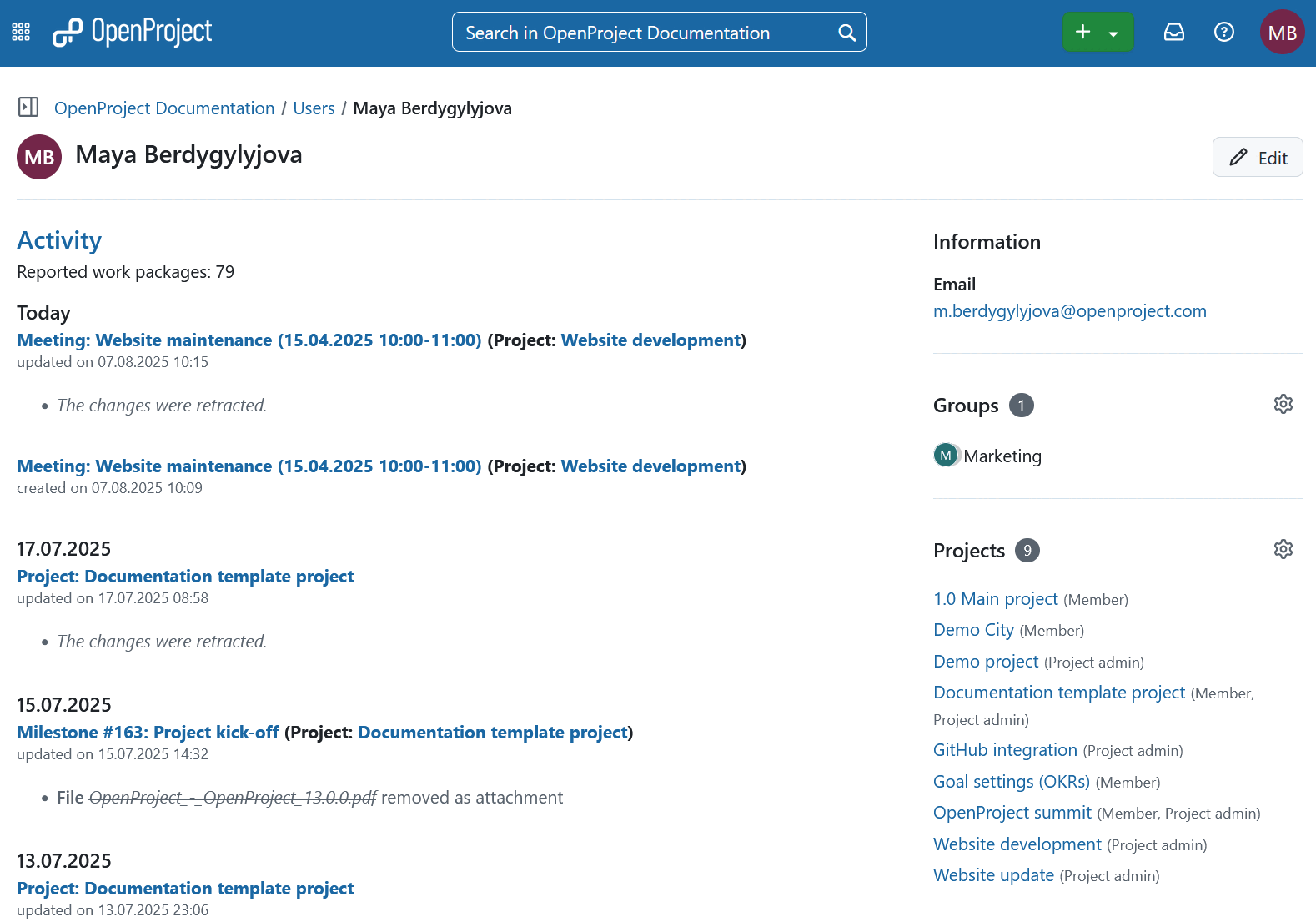
Task: Toggle the sidebar panel icon
Action: [28, 108]
